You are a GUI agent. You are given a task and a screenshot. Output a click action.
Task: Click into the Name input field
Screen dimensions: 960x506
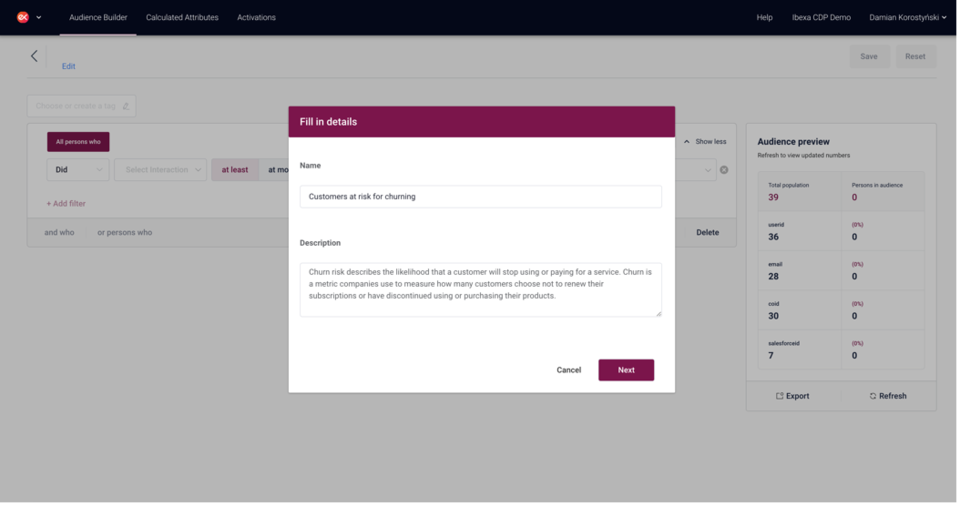point(481,197)
